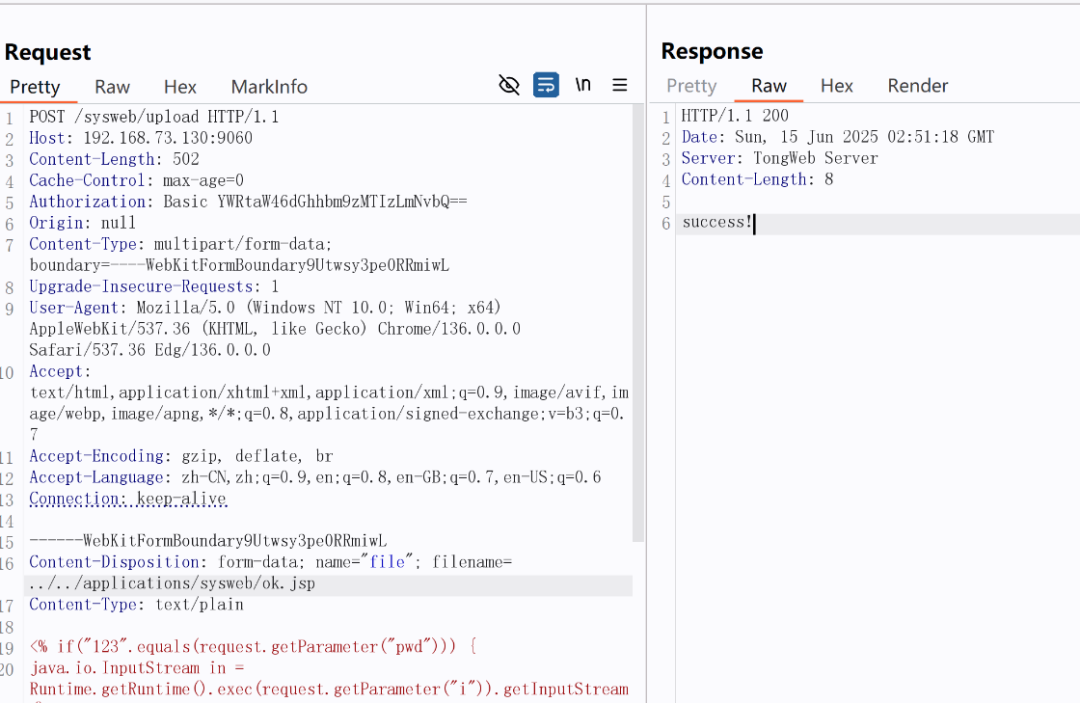Click the JSP if("123".equals line
The image size is (1080, 703).
[x=253, y=647]
